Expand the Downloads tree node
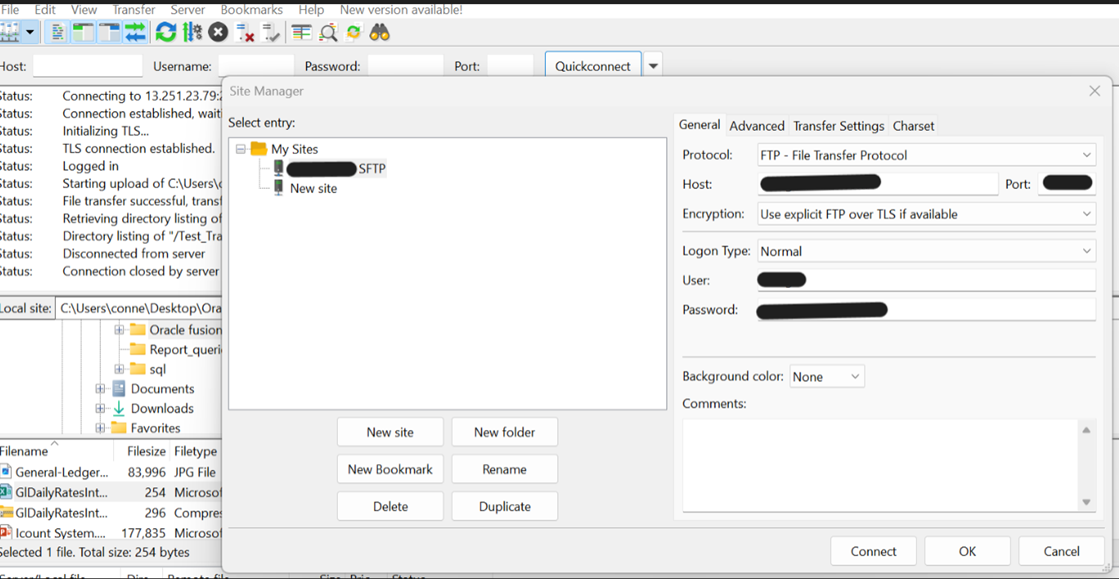Screen dimensions: 1119x579 coord(100,408)
